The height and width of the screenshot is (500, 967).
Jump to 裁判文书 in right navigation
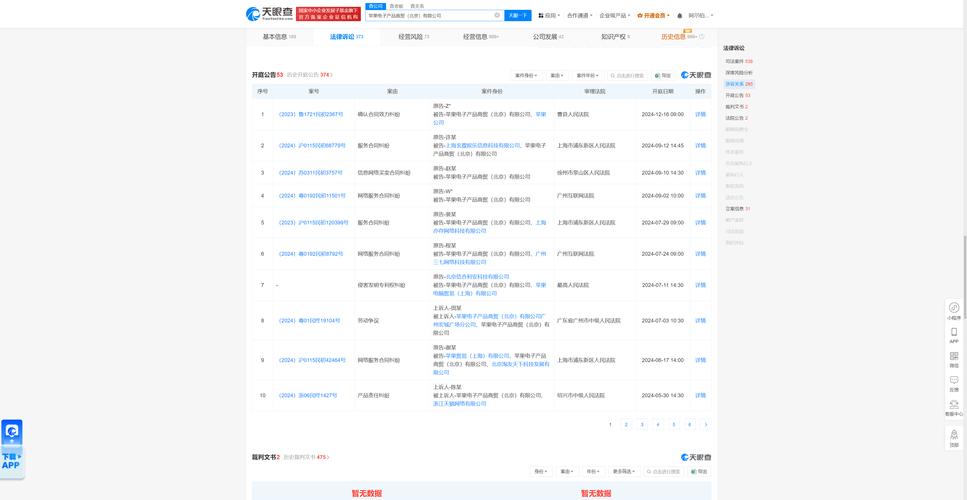(736, 107)
